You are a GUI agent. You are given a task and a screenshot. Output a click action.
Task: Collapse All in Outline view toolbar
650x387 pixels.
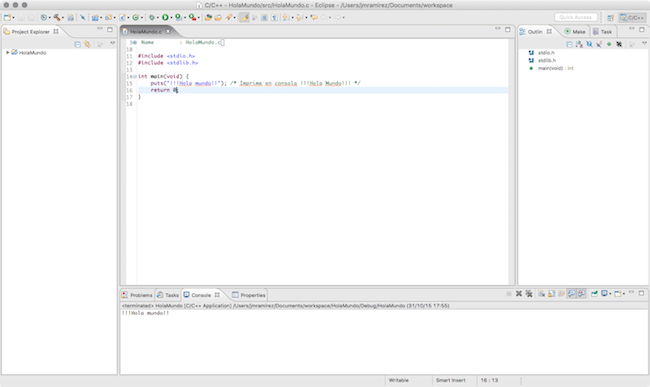coord(570,44)
